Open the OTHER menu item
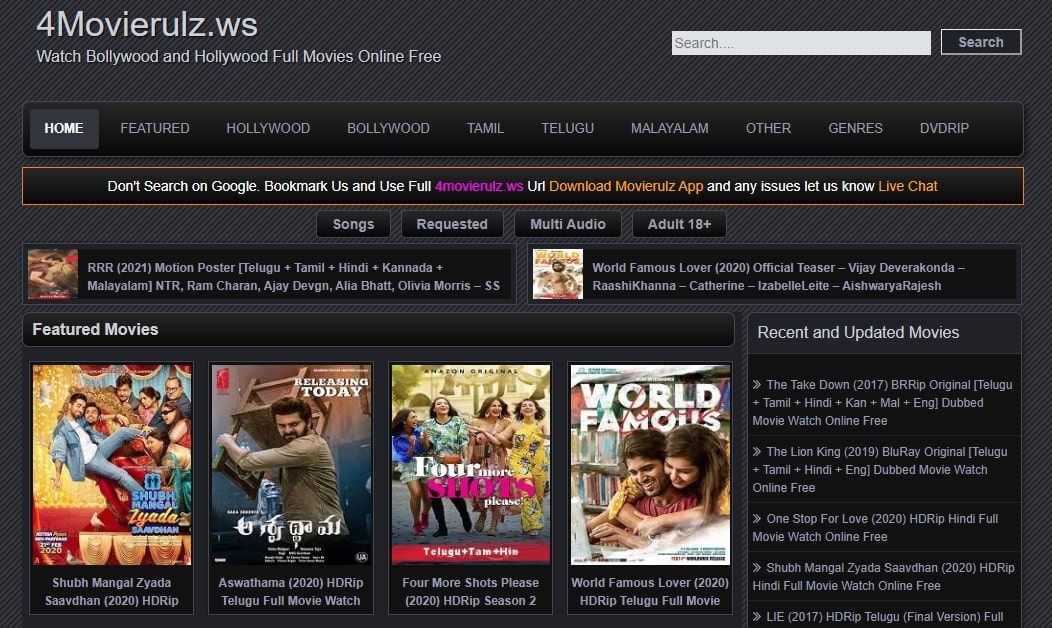1052x628 pixels. tap(768, 128)
